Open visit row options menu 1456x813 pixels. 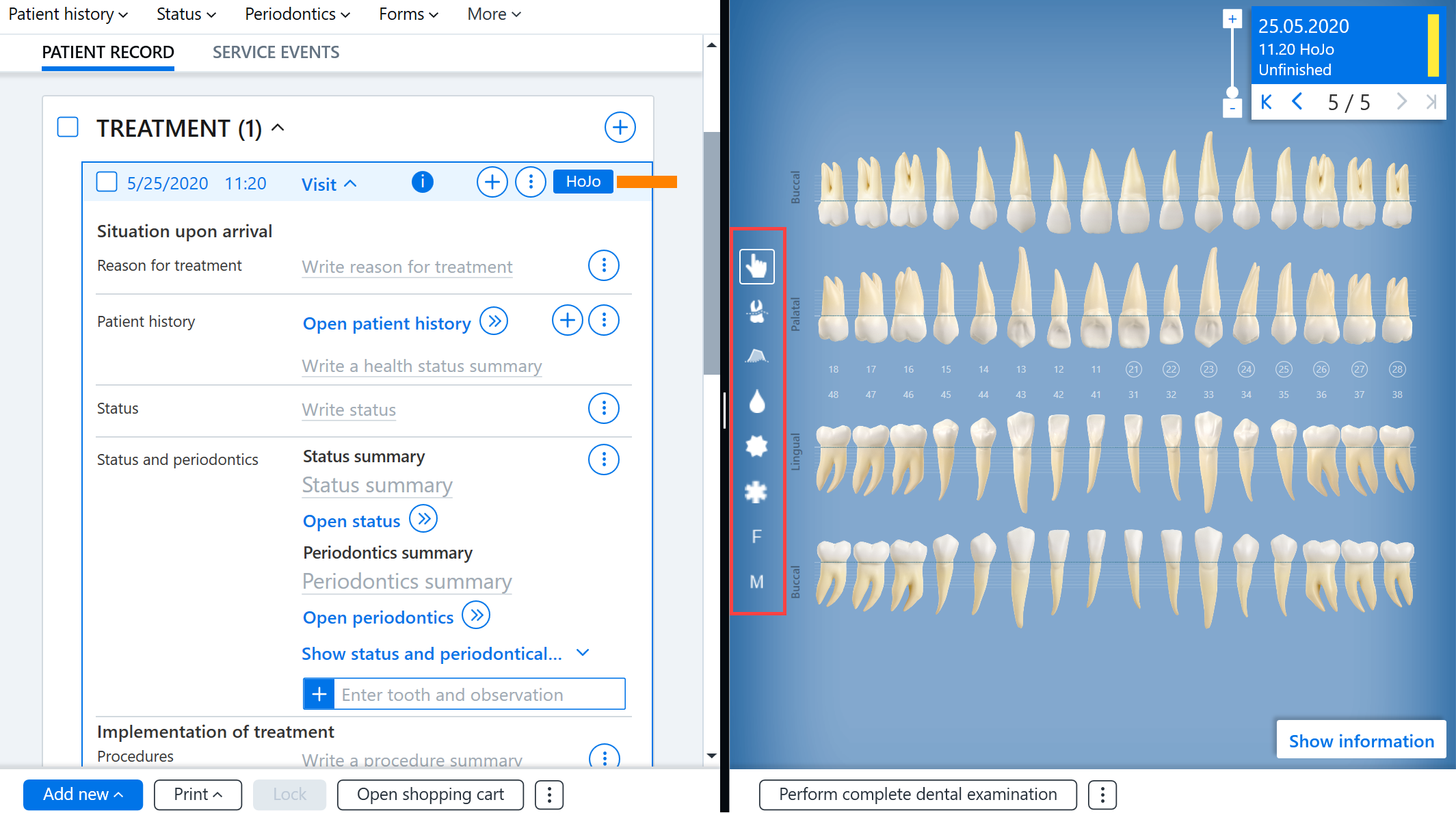531,182
